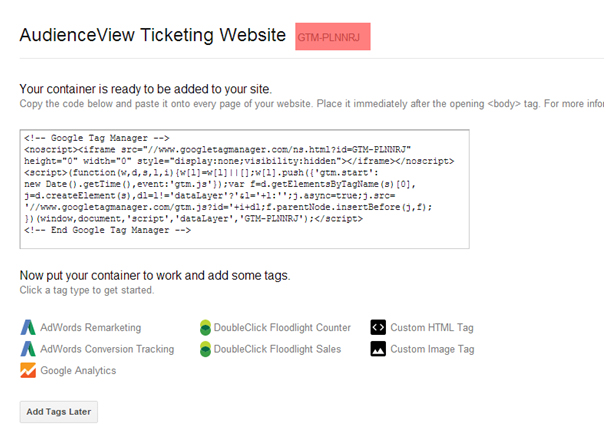The height and width of the screenshot is (432, 606).
Task: Click the red GTM-PLNNRJ container ID badge
Action: coord(333,37)
